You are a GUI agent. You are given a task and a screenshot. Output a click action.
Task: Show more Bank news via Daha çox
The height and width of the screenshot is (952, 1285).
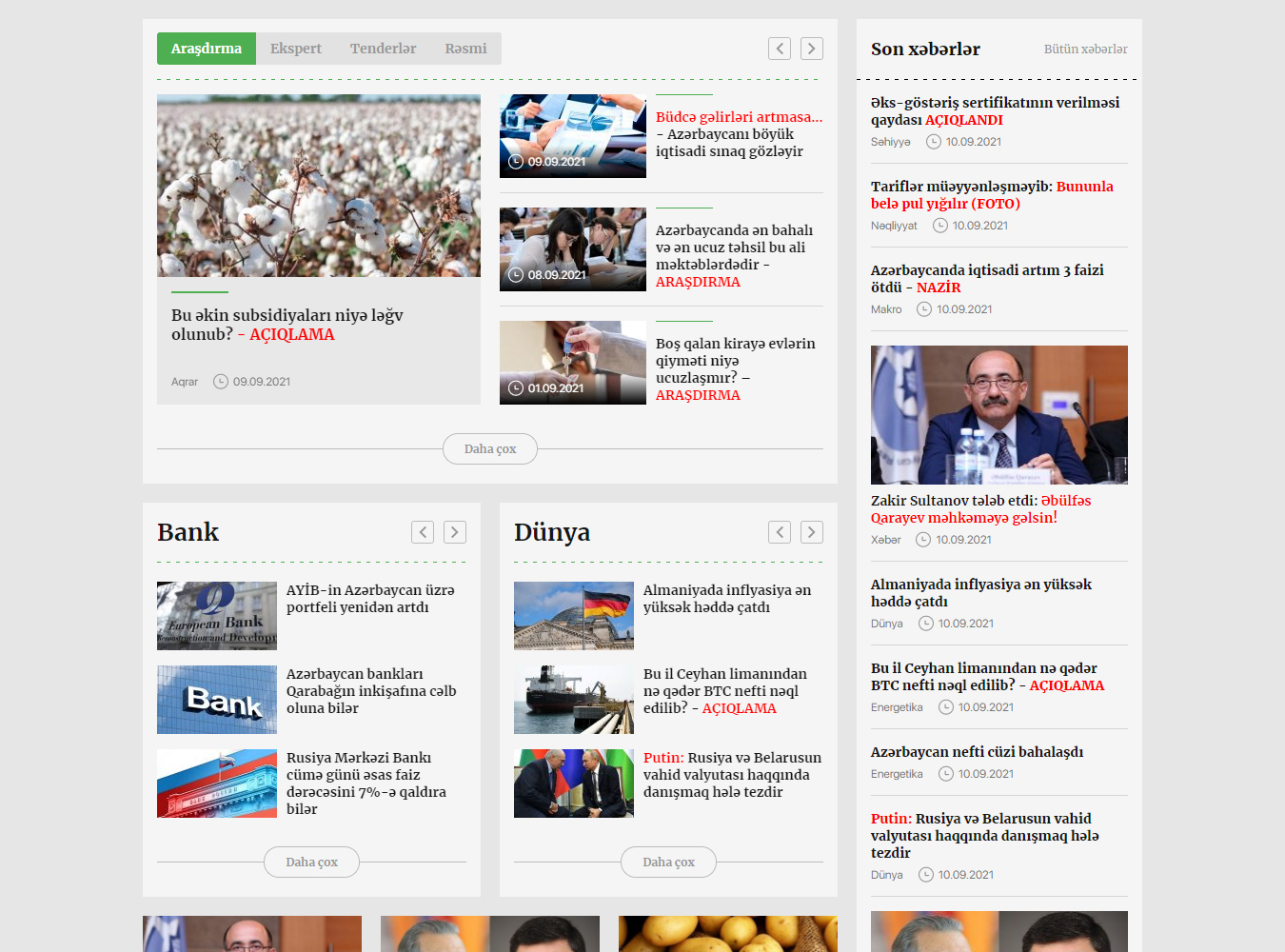pyautogui.click(x=311, y=863)
